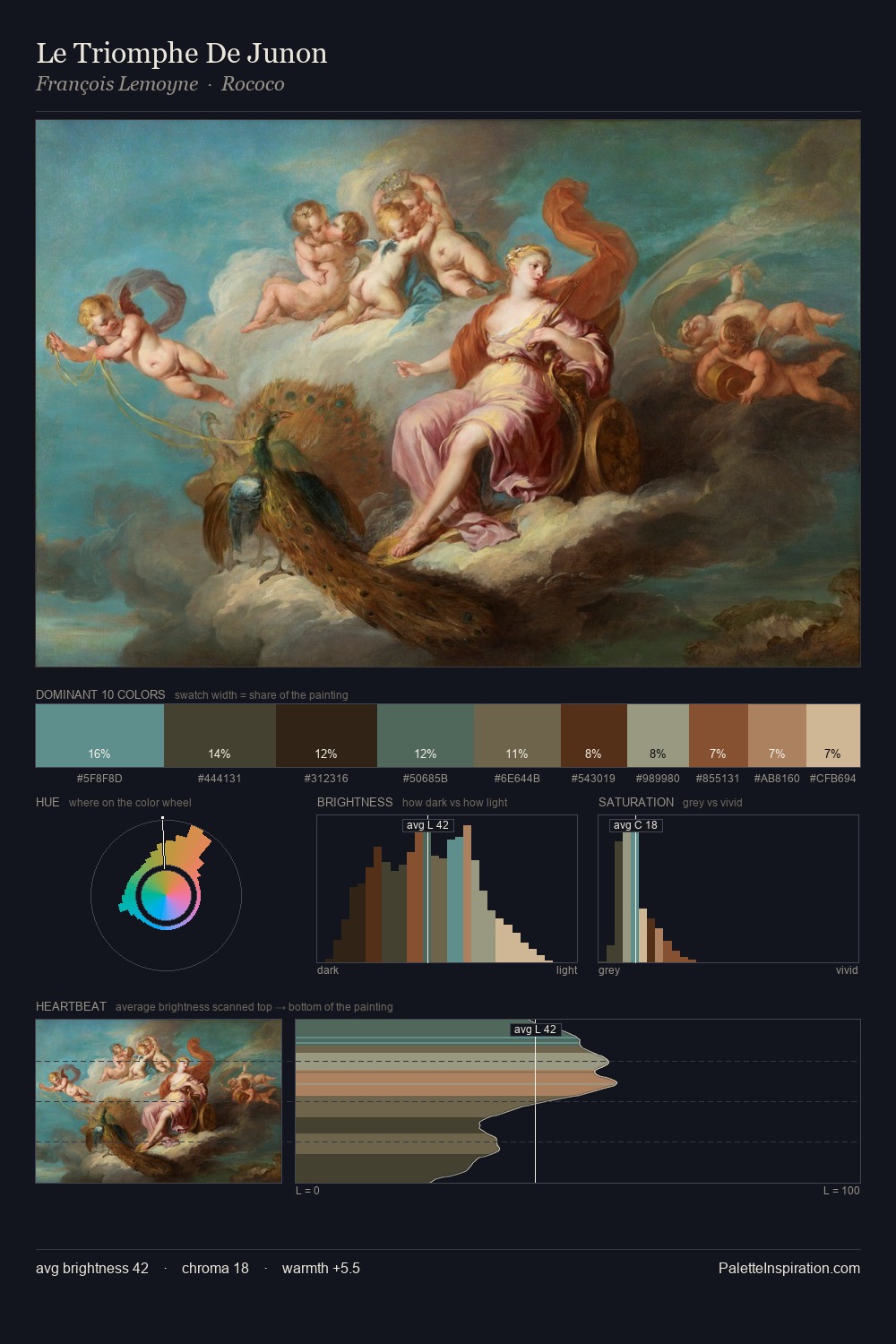This screenshot has height=1344, width=896.
Task: Click the #5F8F8D teal color swatch
Action: click(99, 736)
